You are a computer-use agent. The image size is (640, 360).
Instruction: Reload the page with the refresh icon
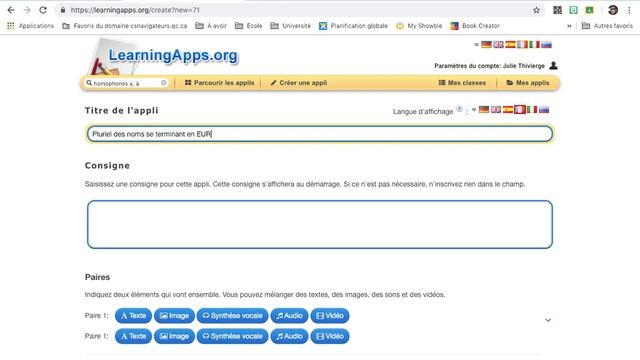click(x=43, y=10)
